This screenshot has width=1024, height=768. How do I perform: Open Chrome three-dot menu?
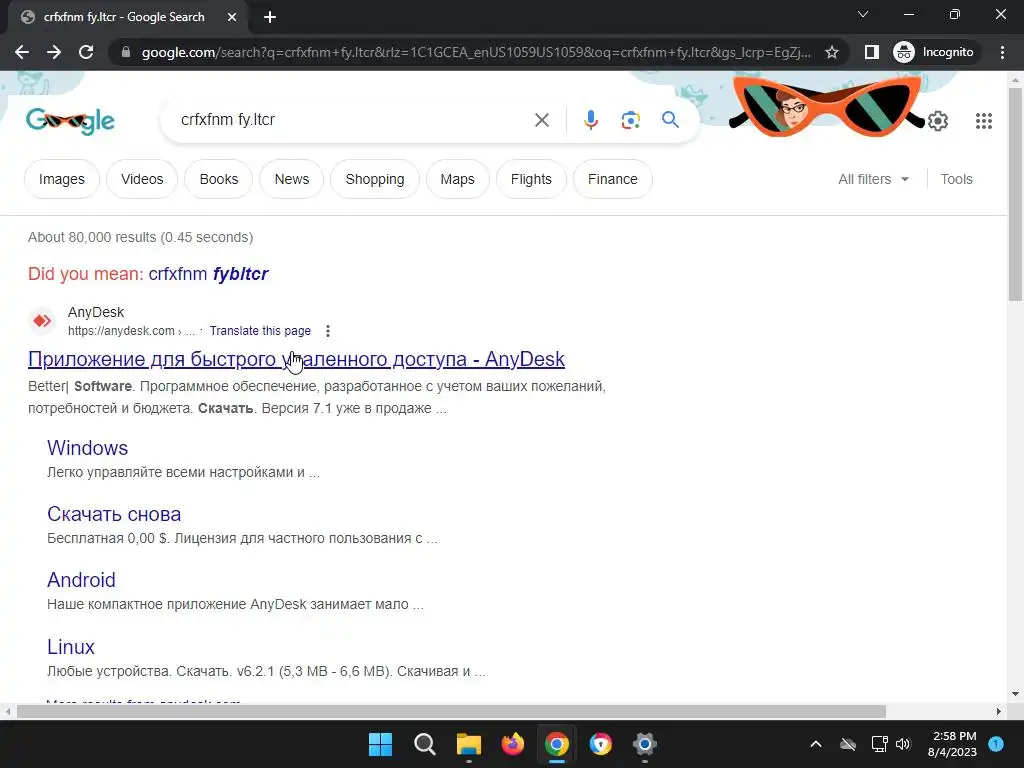pos(1002,52)
